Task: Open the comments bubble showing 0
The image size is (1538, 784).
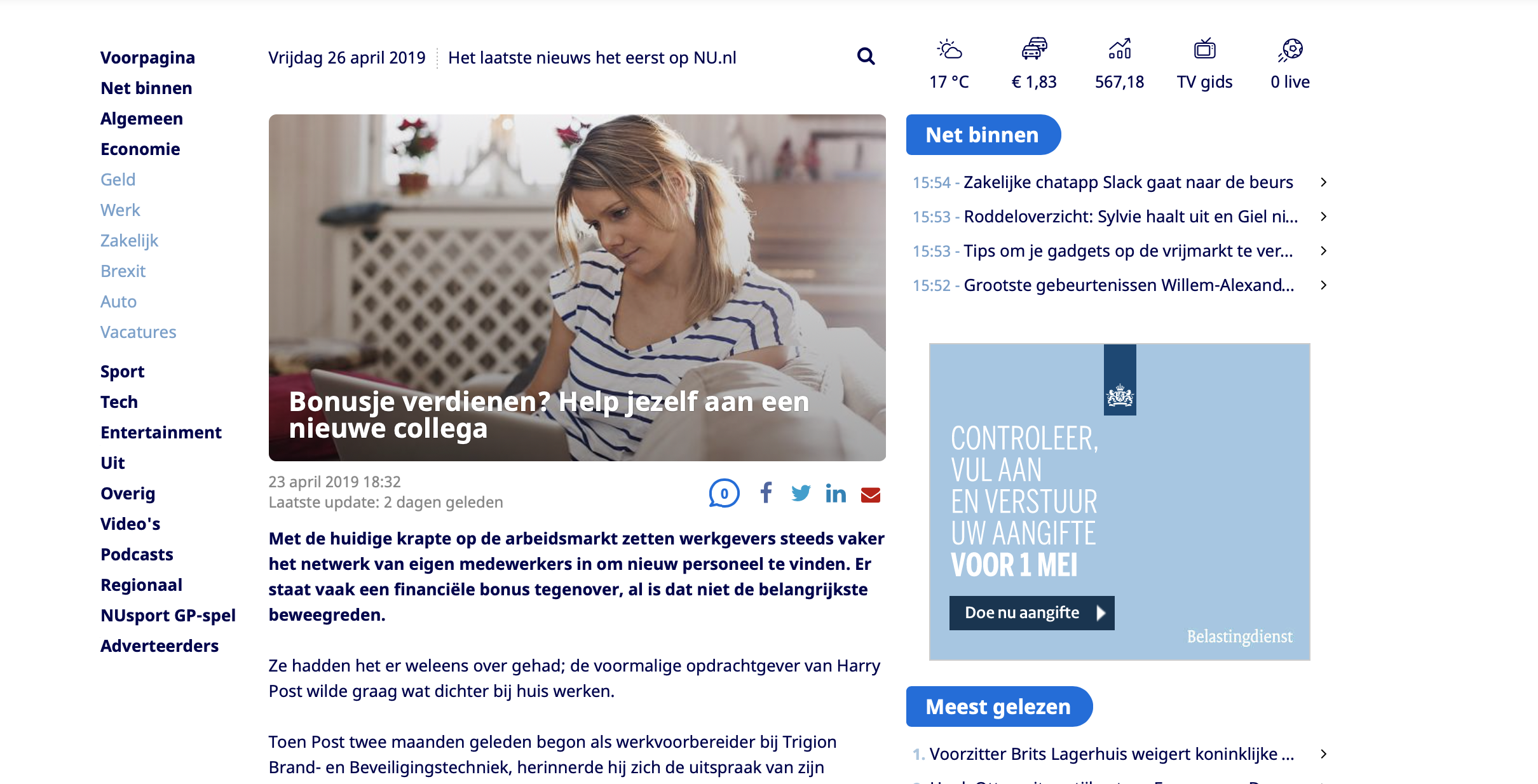Action: [724, 493]
